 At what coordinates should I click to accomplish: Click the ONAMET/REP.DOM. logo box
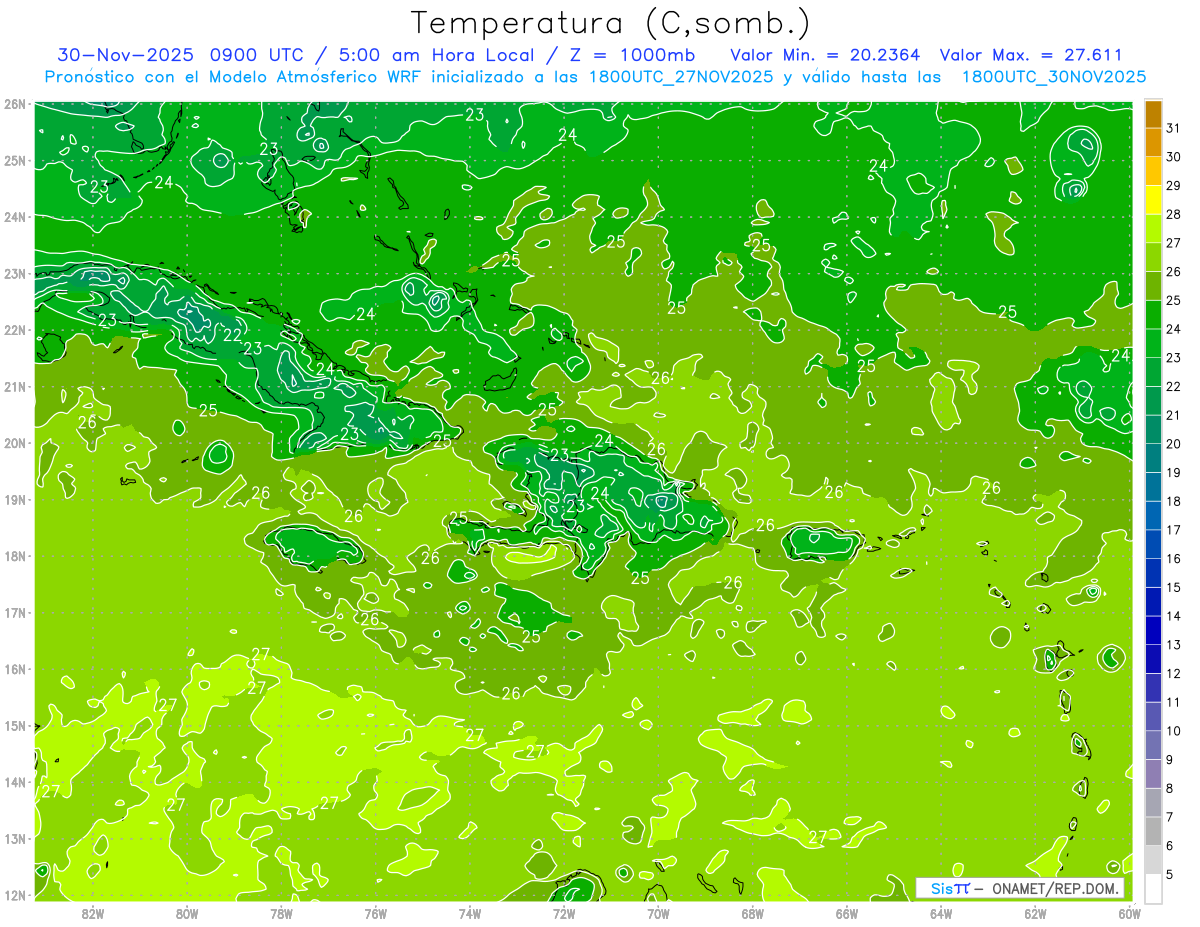[1020, 888]
